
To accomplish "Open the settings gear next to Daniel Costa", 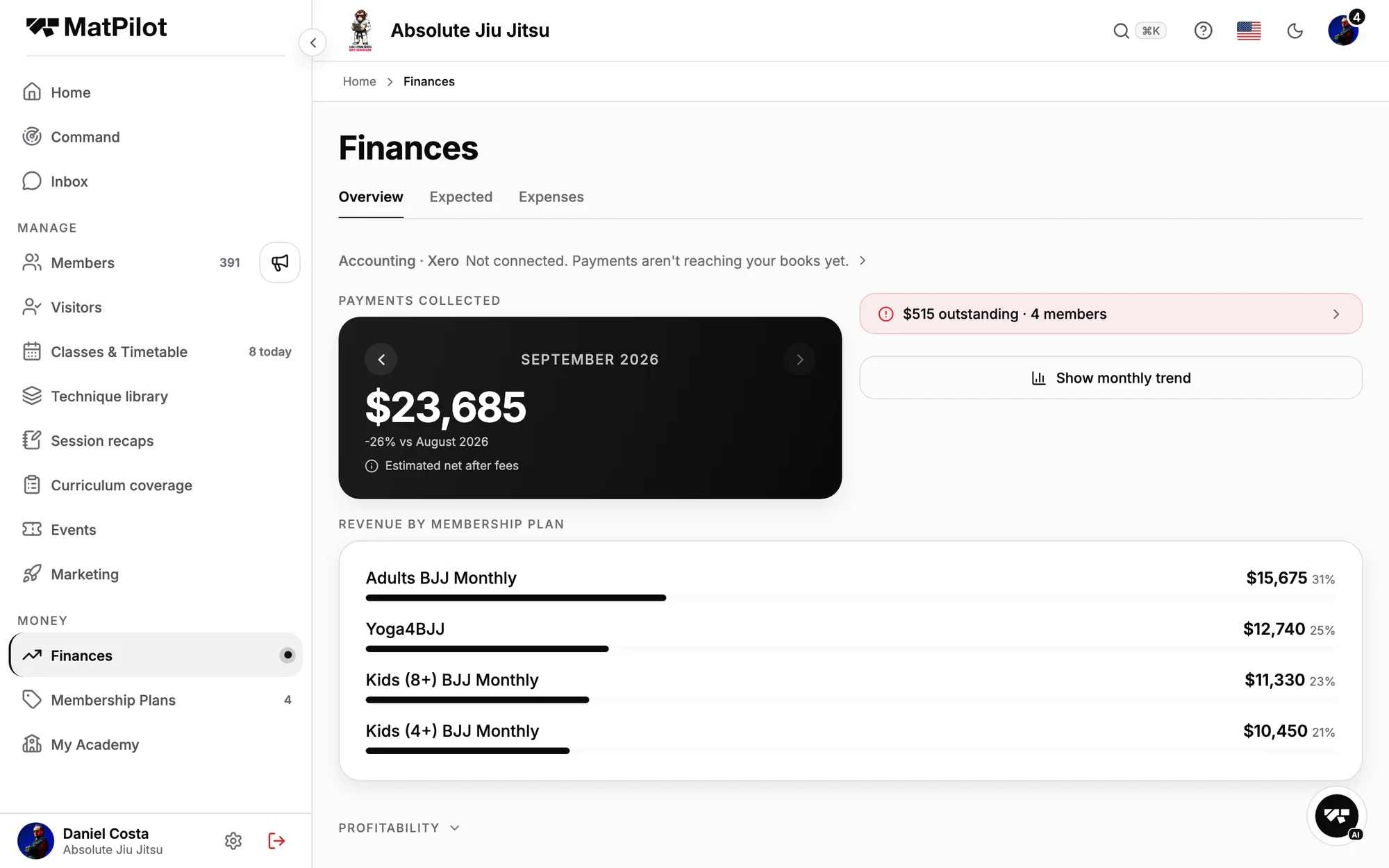I will point(233,841).
